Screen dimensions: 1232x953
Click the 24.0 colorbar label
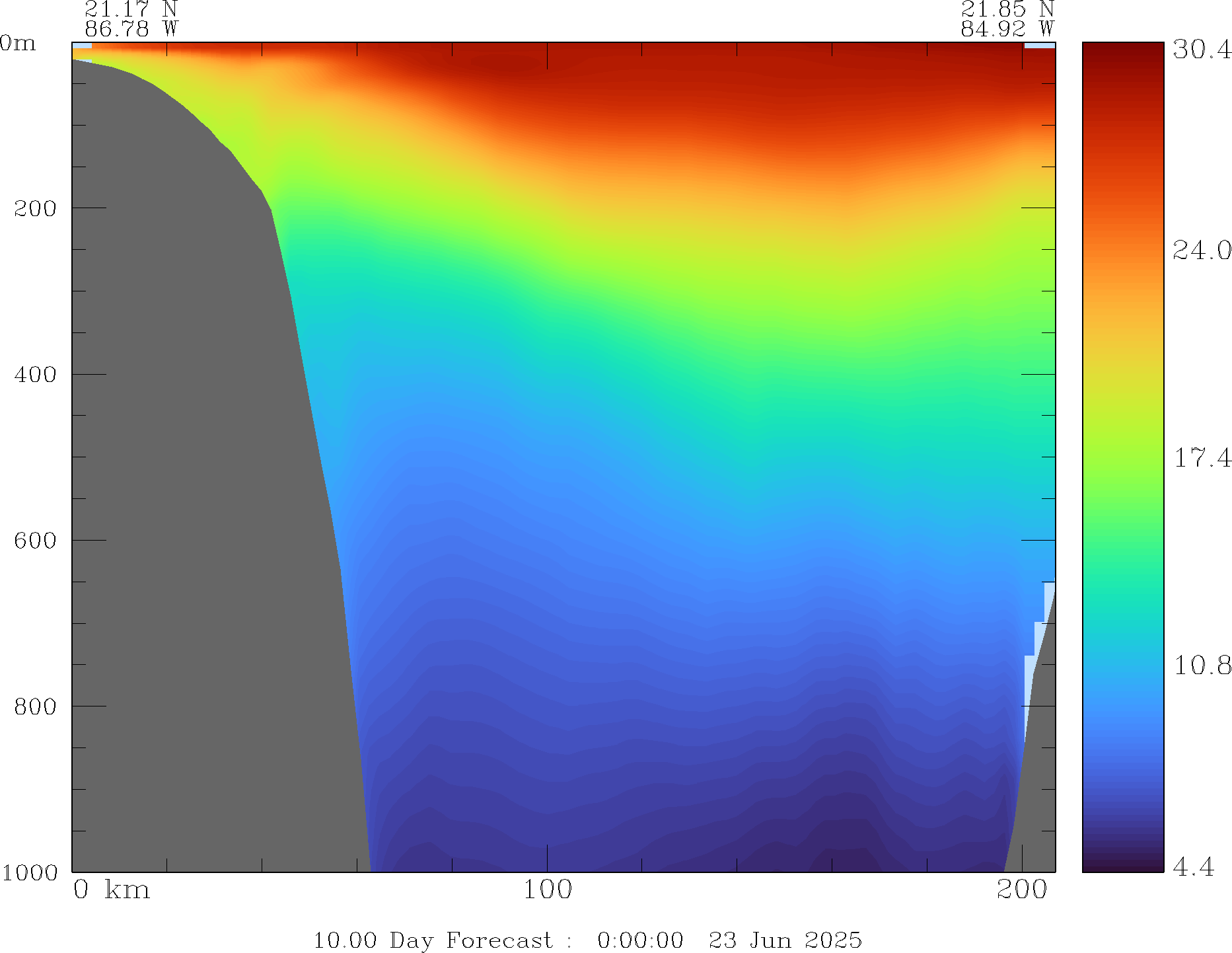click(x=1202, y=250)
